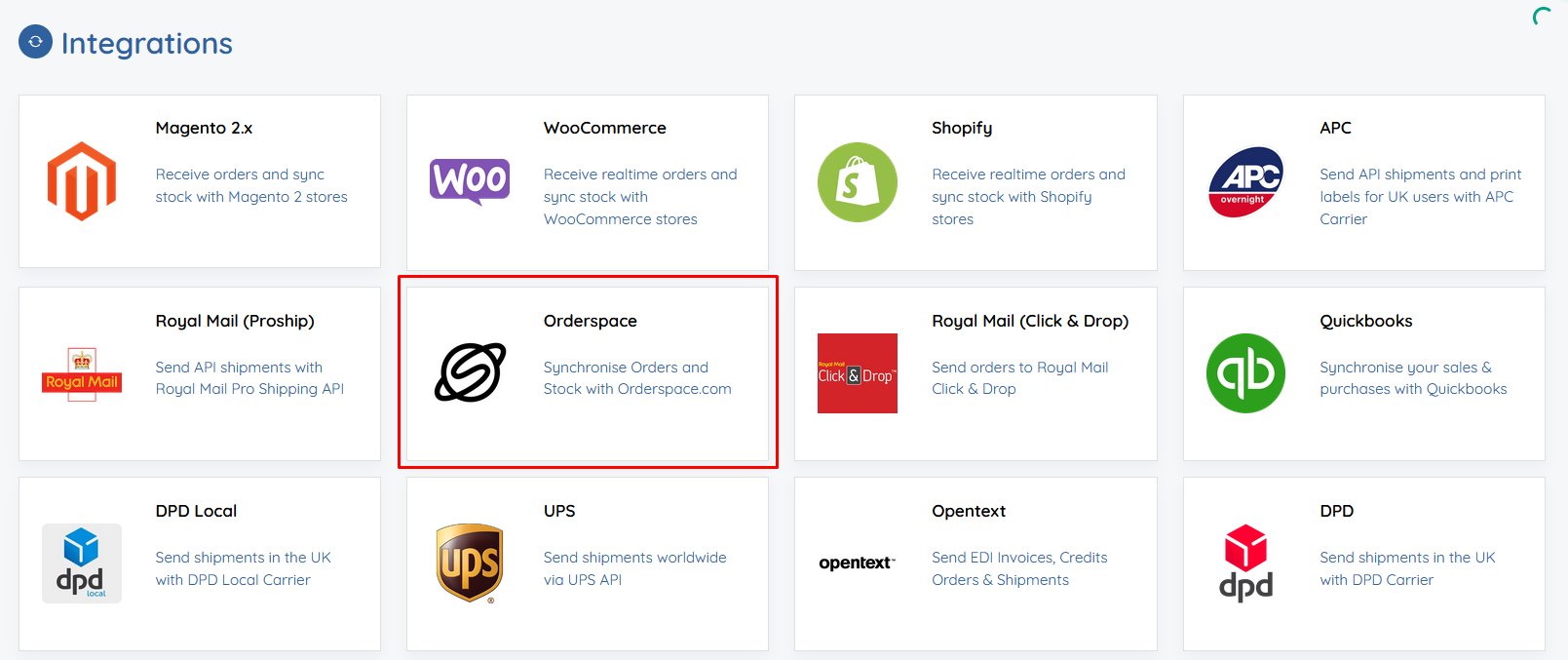This screenshot has width=1568, height=660.
Task: Click 'Send shipments worldwide via UPS API' text
Action: click(635, 568)
